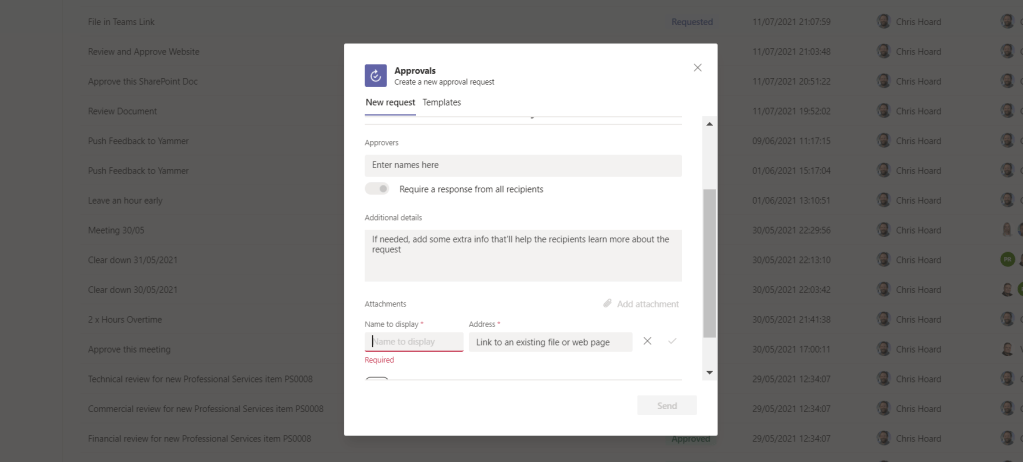Confirm the attachment with checkmark icon
Screen dimensions: 1023x462
coord(672,342)
